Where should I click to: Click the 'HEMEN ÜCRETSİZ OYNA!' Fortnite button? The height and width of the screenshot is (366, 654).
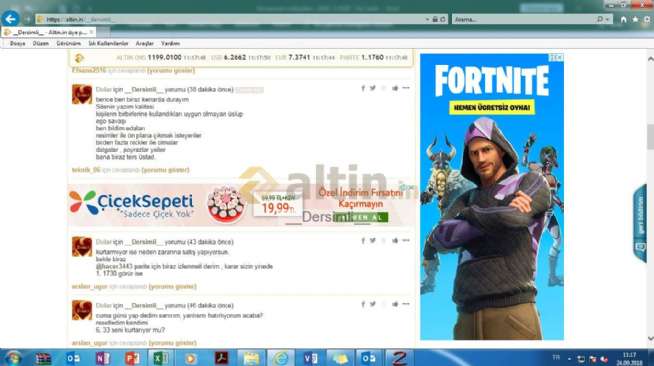(x=492, y=107)
